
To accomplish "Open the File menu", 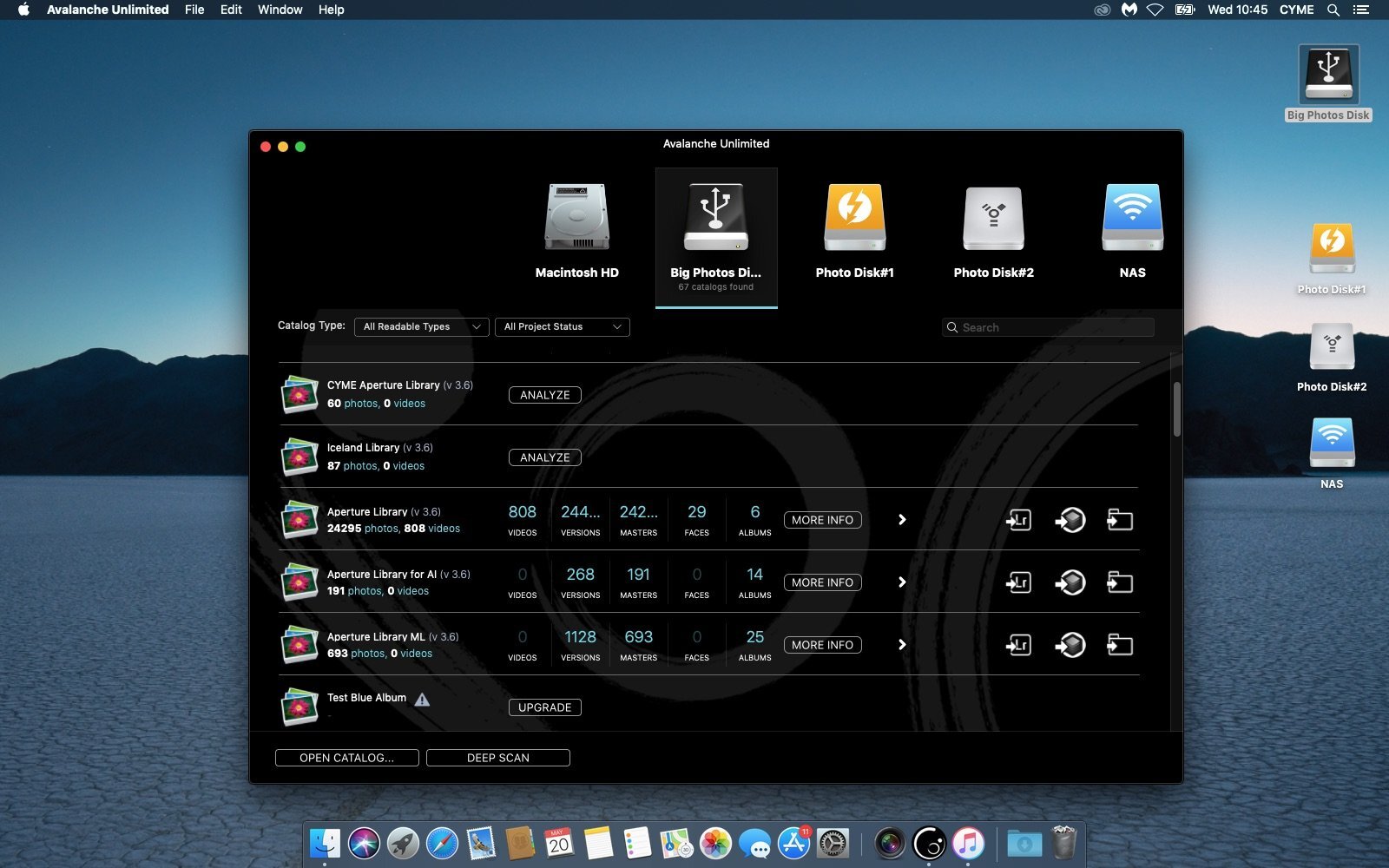I will tap(194, 10).
